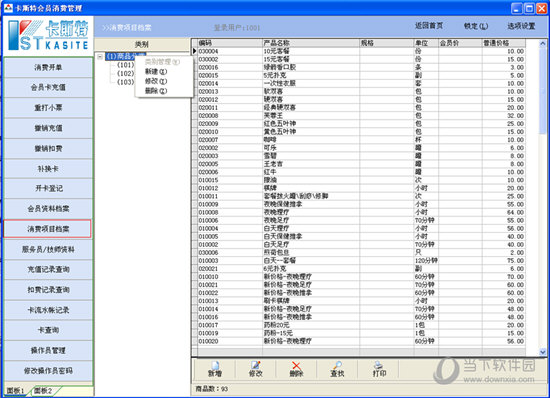Screen dimensions: 550x398
Task: Open 补换卡 from the sidebar
Action: point(48,169)
